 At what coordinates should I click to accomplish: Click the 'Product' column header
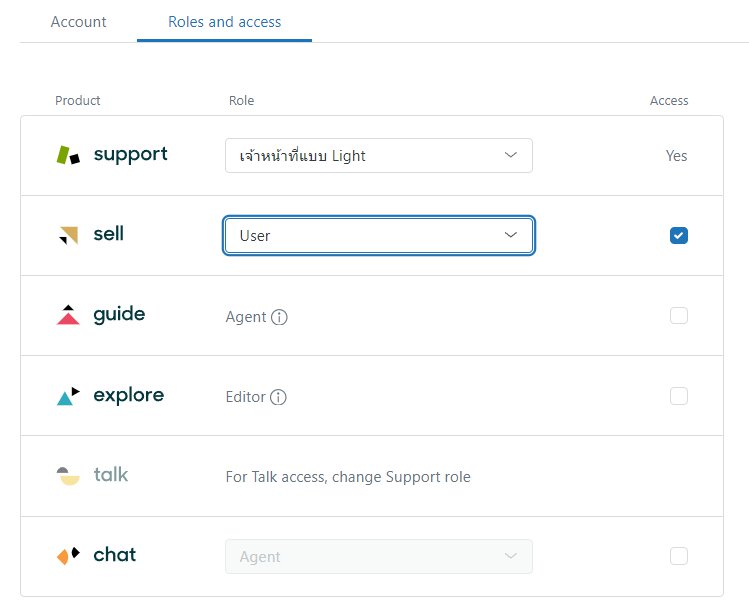click(x=77, y=100)
